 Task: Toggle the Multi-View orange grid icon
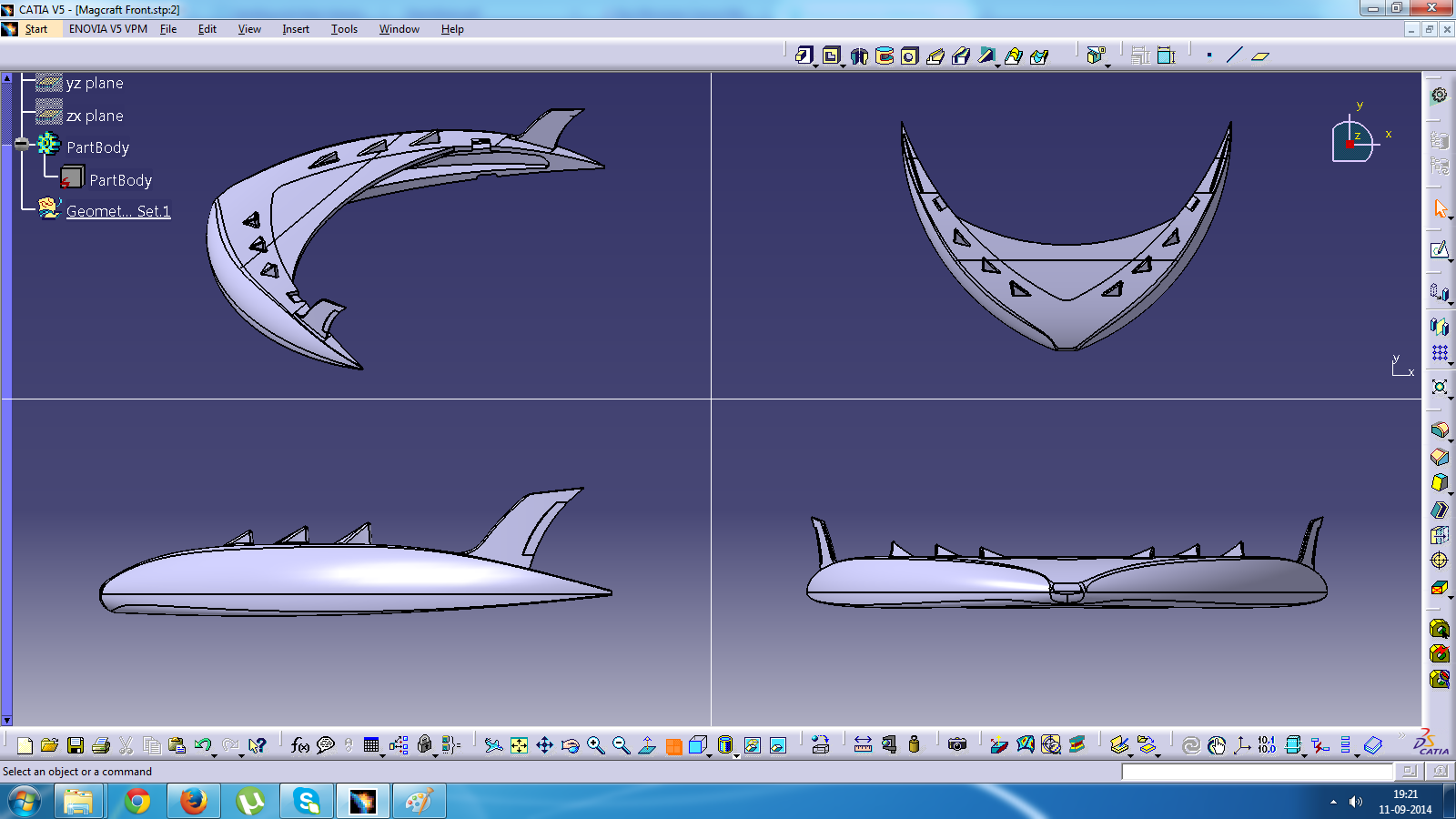coord(673,746)
